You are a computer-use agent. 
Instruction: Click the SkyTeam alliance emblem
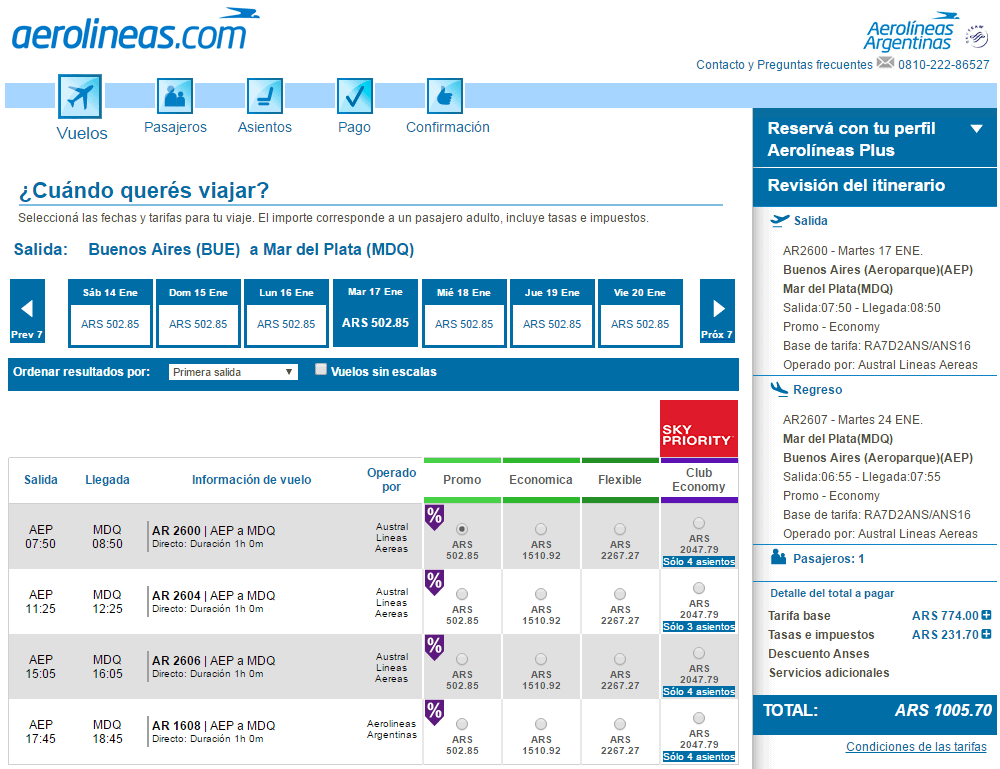(x=976, y=37)
